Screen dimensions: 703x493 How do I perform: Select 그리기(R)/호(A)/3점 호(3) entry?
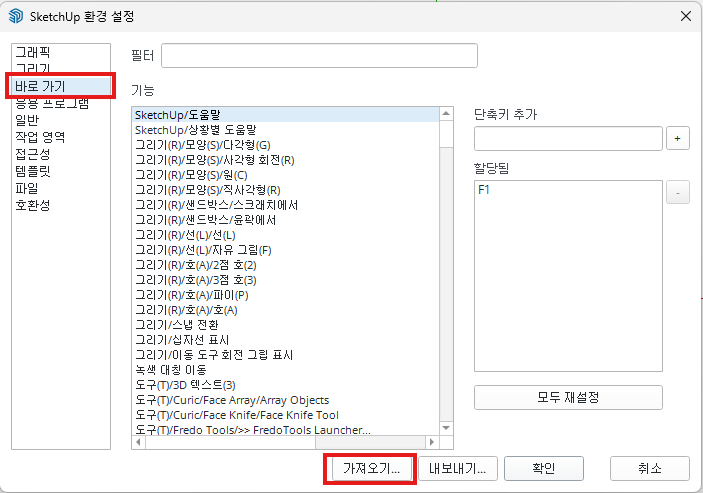tap(286, 280)
